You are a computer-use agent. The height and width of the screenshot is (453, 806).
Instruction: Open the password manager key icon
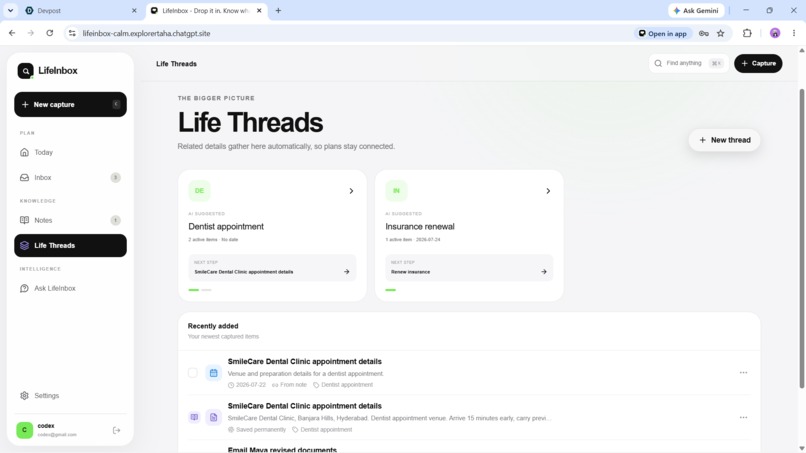pyautogui.click(x=704, y=33)
